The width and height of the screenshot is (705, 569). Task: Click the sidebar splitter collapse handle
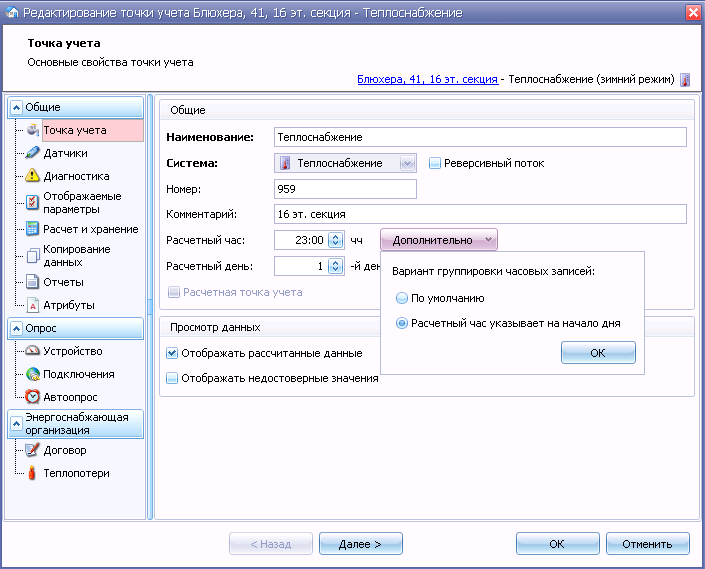click(x=150, y=307)
